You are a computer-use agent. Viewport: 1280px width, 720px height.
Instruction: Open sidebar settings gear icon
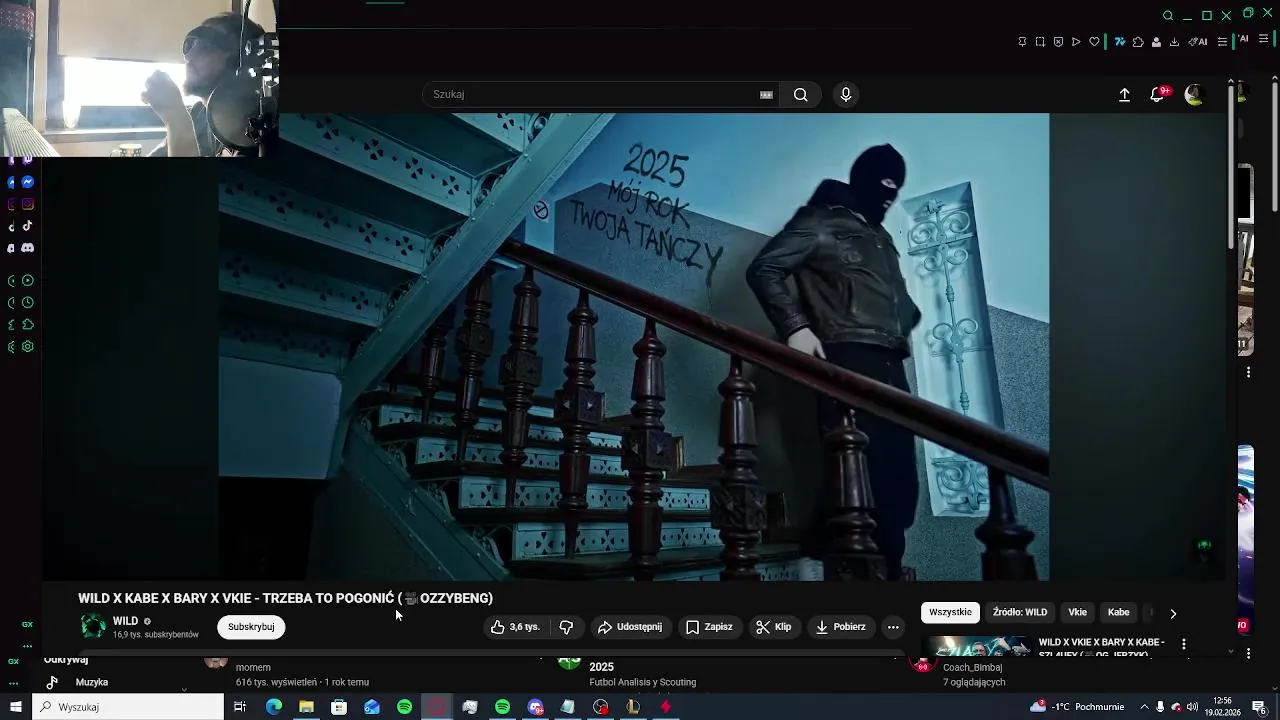point(27,347)
